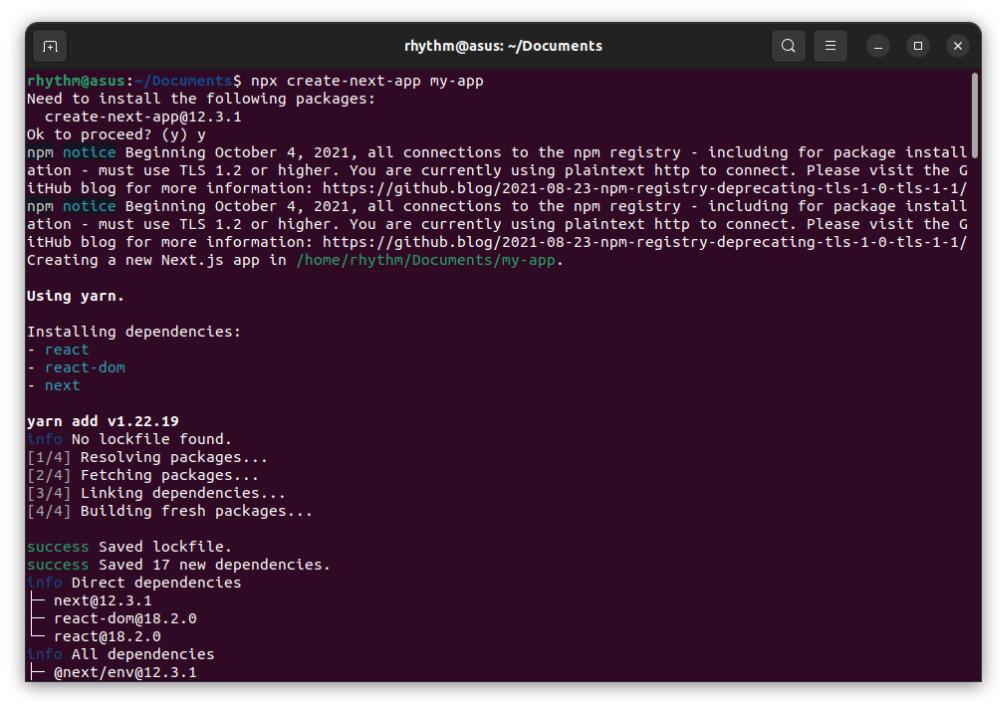Select the react dependency entry
The height and width of the screenshot is (711, 1008).
[x=68, y=349]
